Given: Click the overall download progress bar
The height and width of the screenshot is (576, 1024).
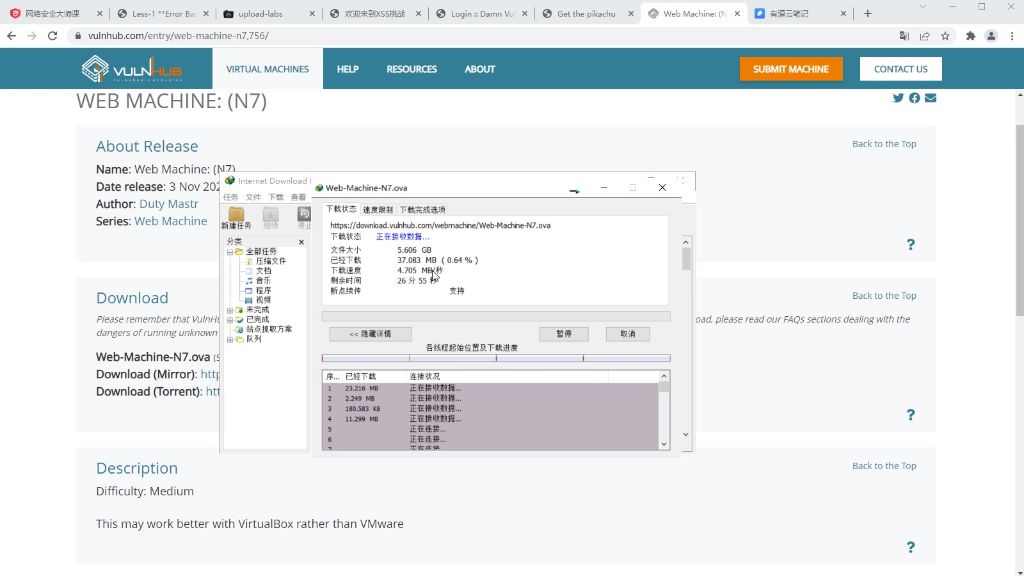Looking at the screenshot, I should 496,317.
